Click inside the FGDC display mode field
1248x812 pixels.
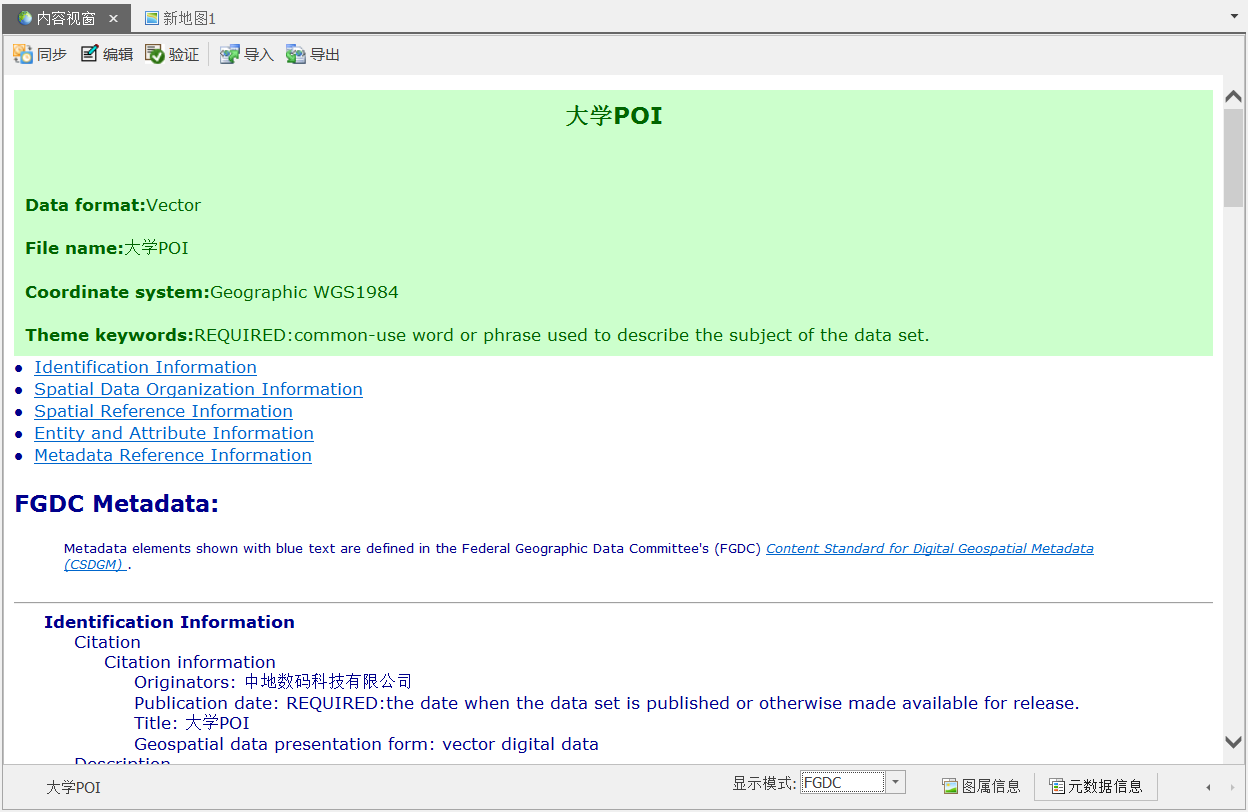[x=842, y=783]
